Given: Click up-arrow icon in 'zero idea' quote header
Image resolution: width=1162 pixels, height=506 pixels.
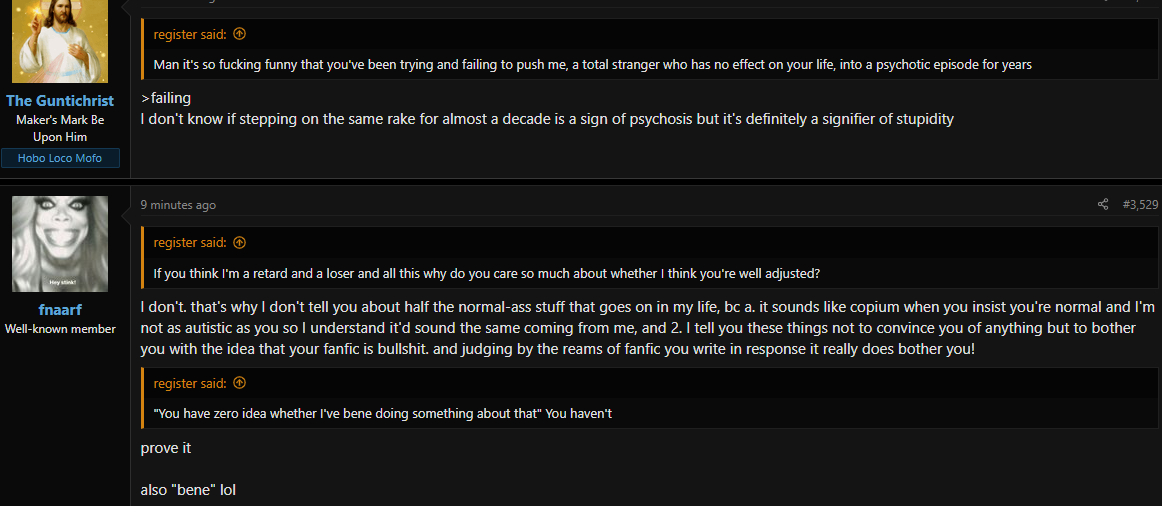Looking at the screenshot, I should point(239,383).
